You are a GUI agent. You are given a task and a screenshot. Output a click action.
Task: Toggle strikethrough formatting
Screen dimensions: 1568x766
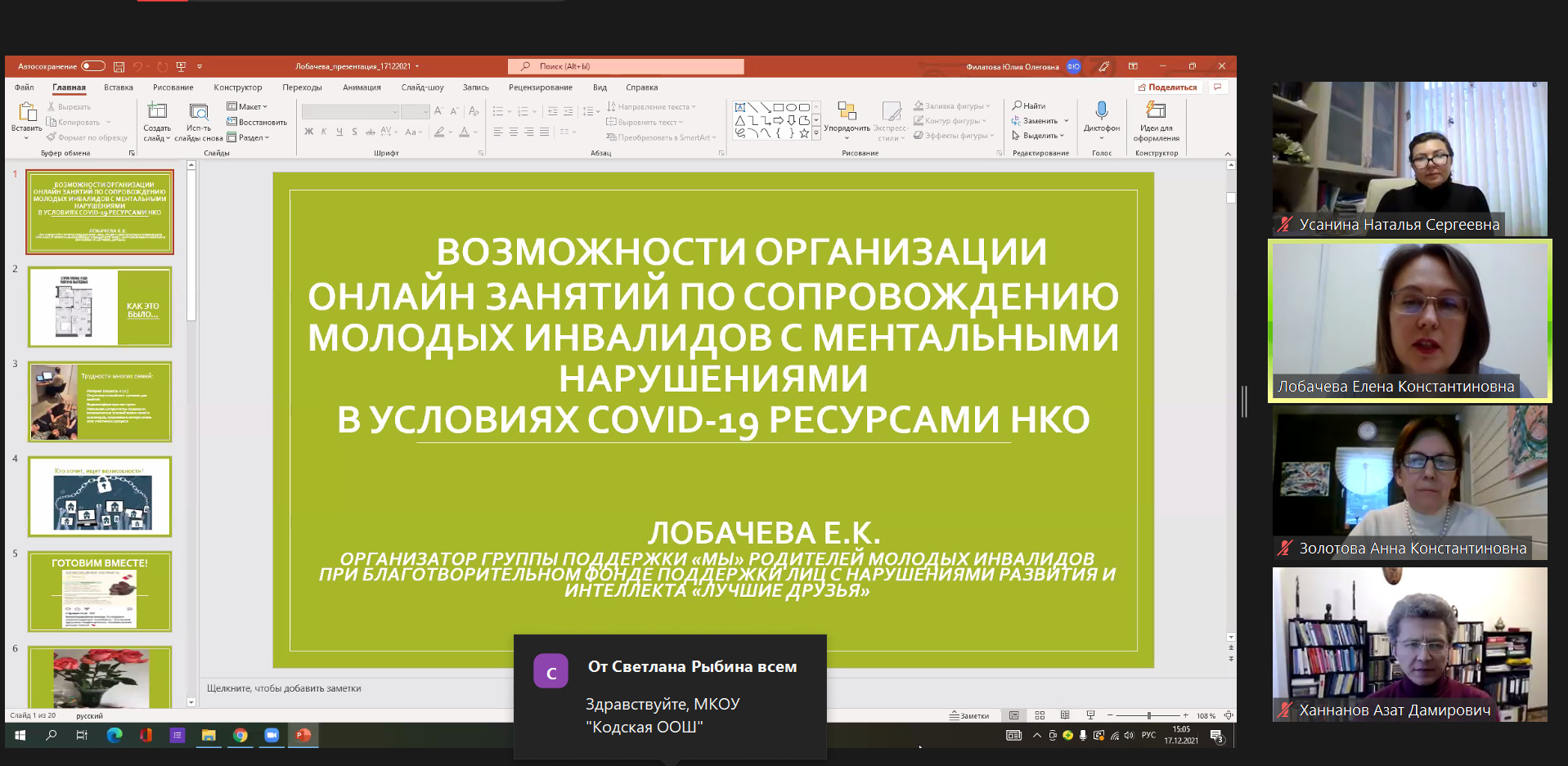(371, 132)
